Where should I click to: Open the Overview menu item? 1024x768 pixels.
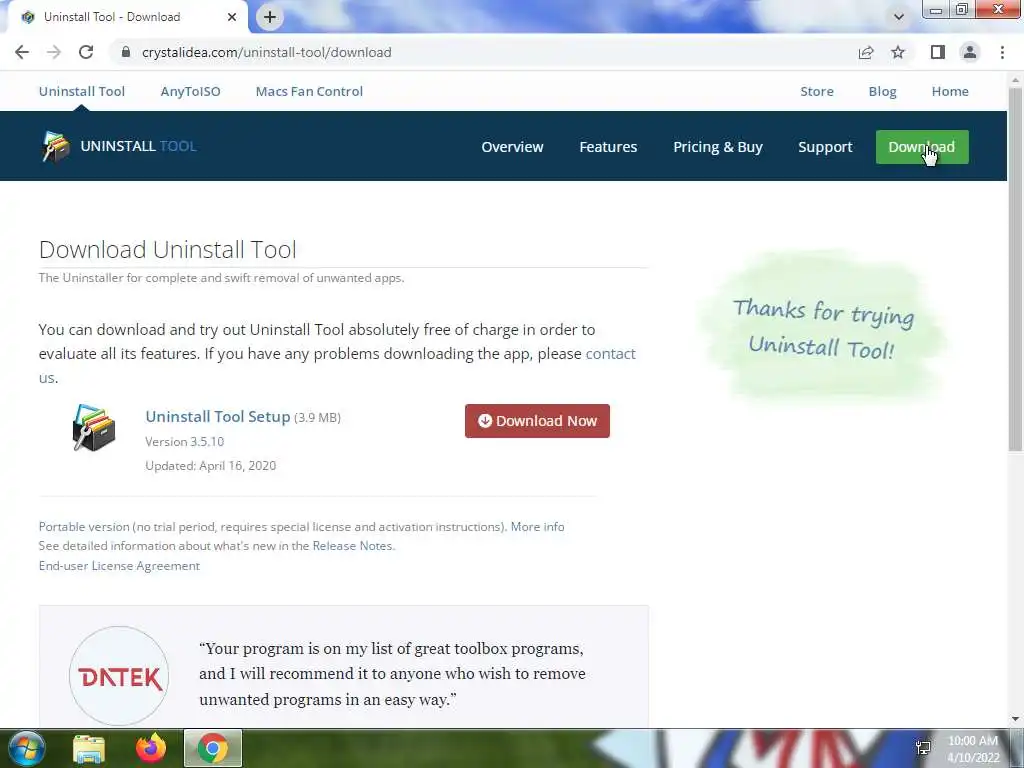pyautogui.click(x=512, y=147)
